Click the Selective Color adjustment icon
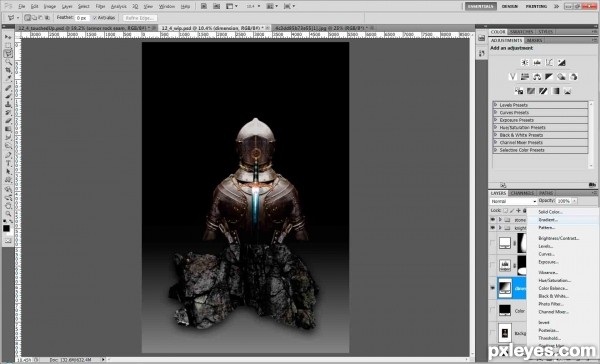The width and height of the screenshot is (600, 364). tap(567, 91)
